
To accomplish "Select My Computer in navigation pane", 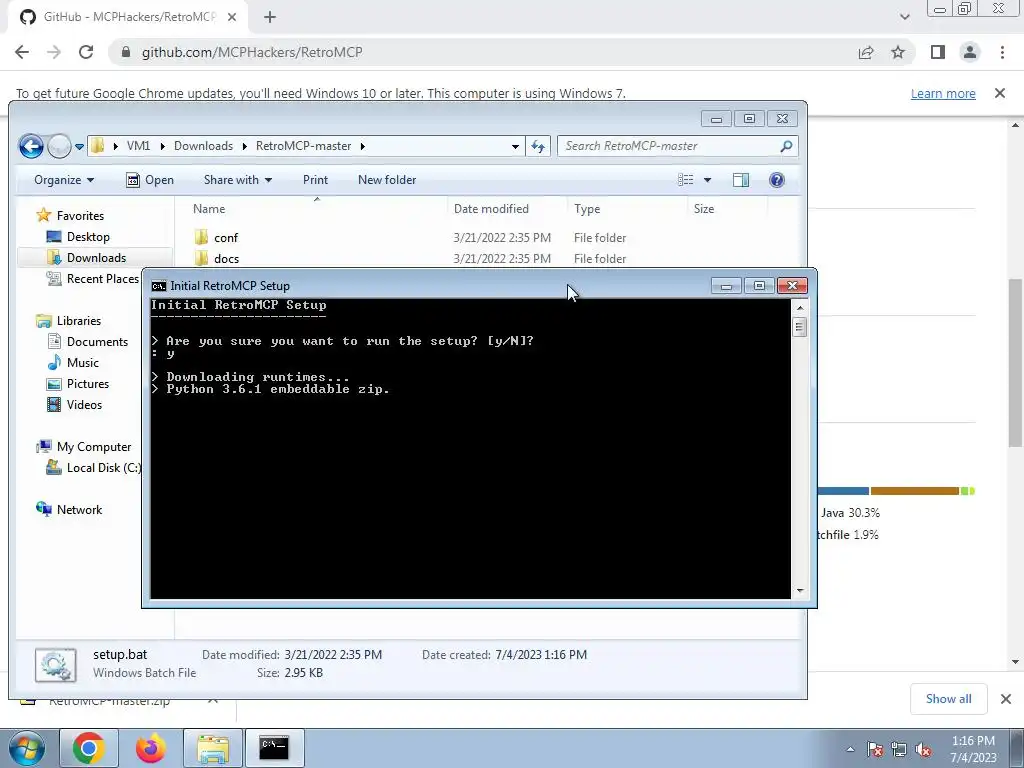I will (93, 447).
